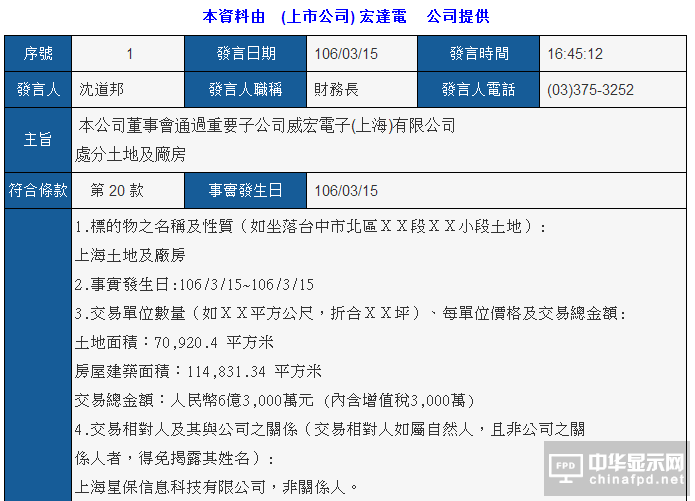
Task: Click the subject line mentioning 威宏電子(上海)有限公司
Action: pyautogui.click(x=267, y=126)
